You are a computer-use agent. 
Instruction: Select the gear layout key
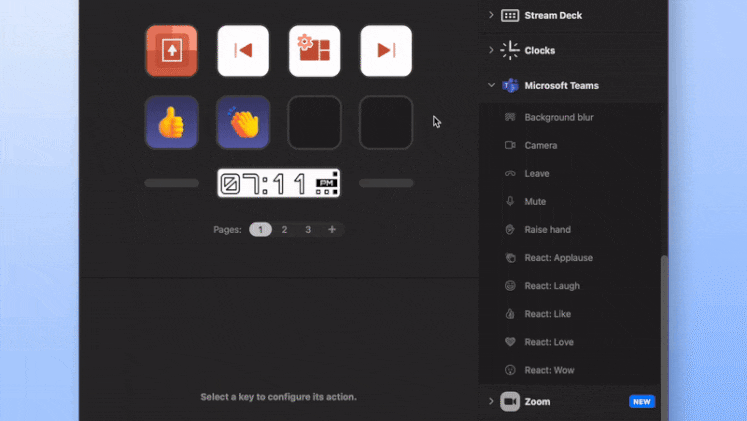click(314, 51)
